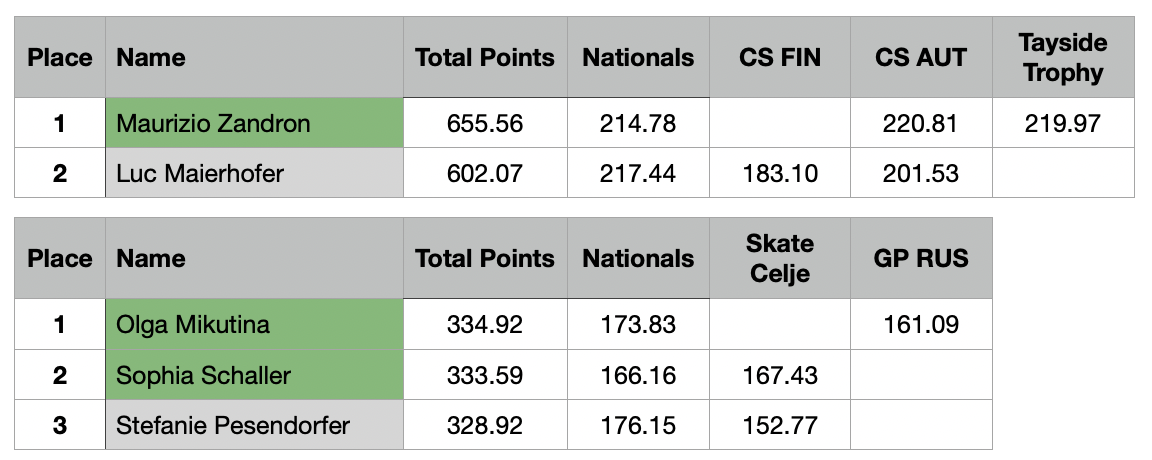
Task: Click the 334.92 total points cell
Action: [x=485, y=324]
